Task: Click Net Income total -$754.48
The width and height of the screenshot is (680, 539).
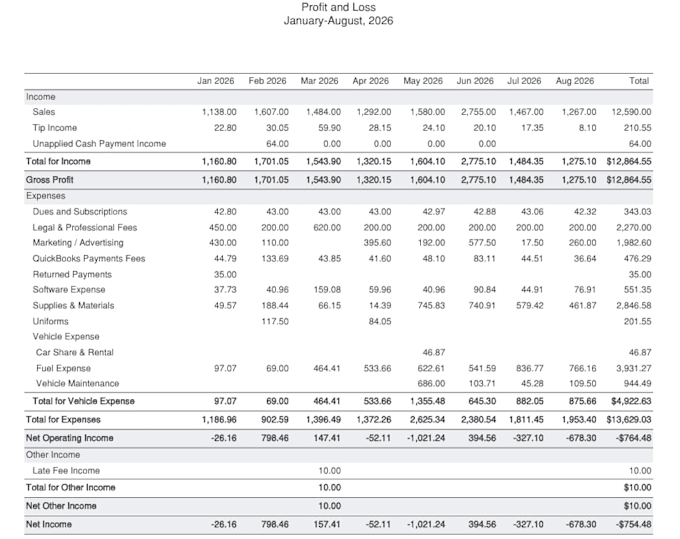Action: tap(634, 524)
